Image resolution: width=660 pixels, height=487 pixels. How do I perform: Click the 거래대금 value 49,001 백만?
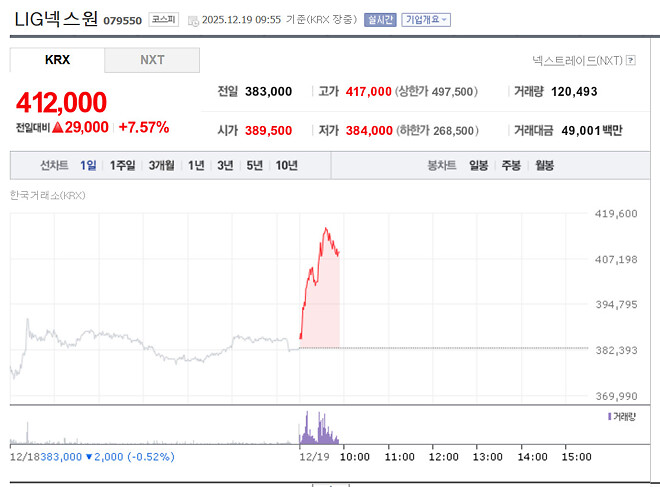click(592, 130)
